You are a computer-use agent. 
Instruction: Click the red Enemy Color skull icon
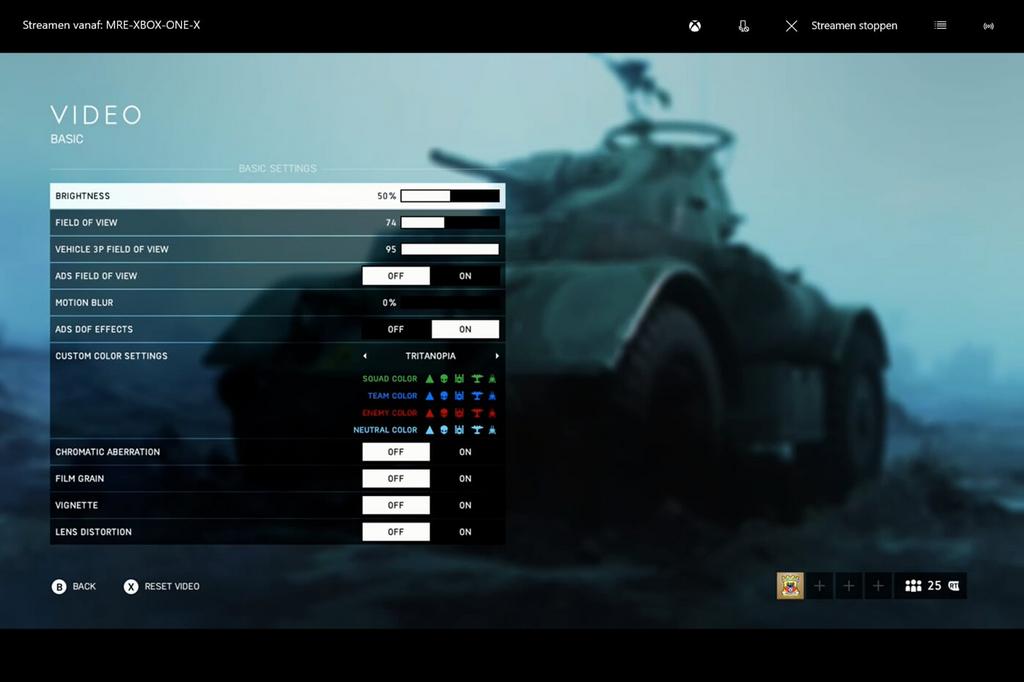click(x=444, y=413)
